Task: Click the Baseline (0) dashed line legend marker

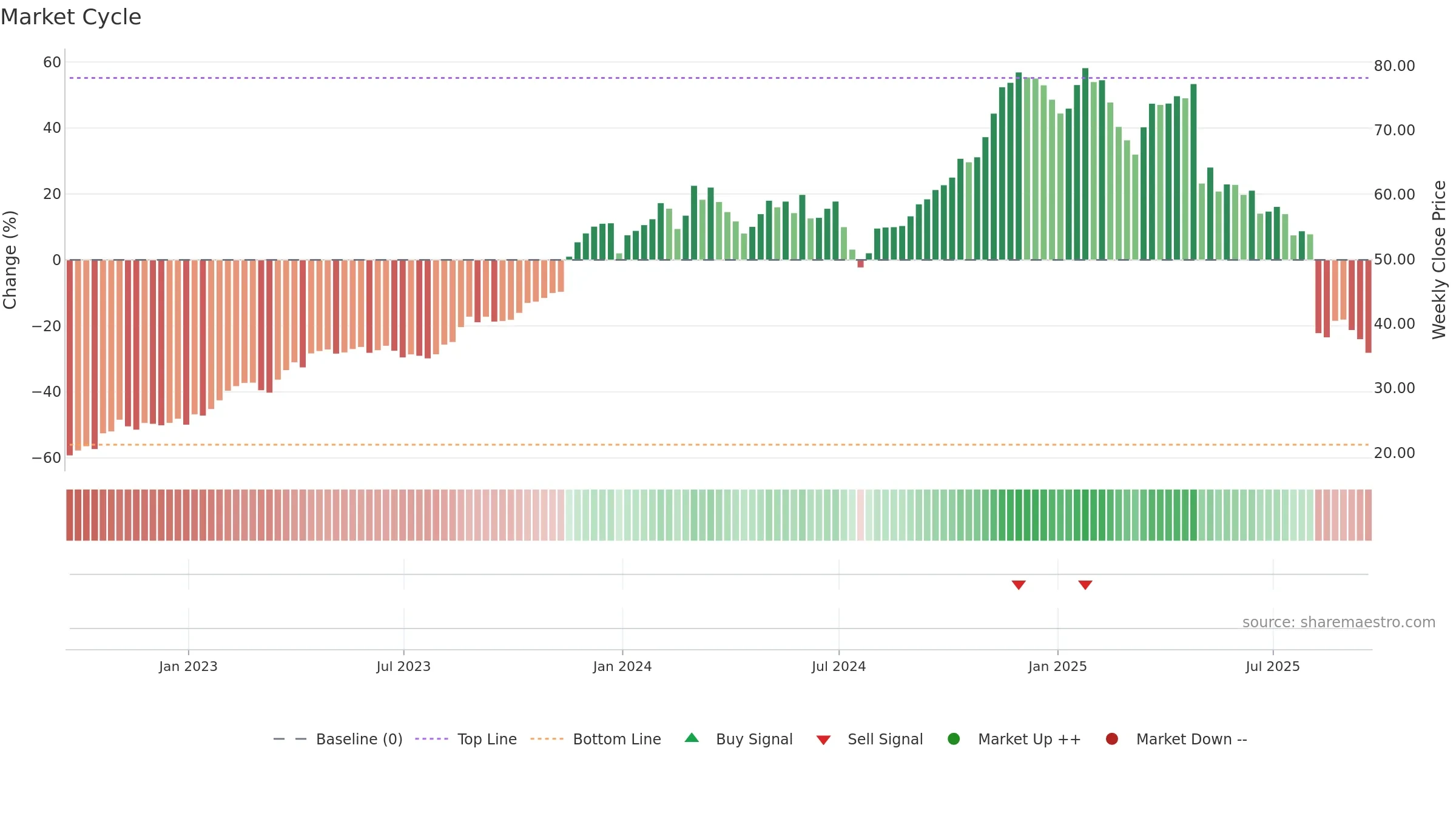Action: click(x=290, y=739)
